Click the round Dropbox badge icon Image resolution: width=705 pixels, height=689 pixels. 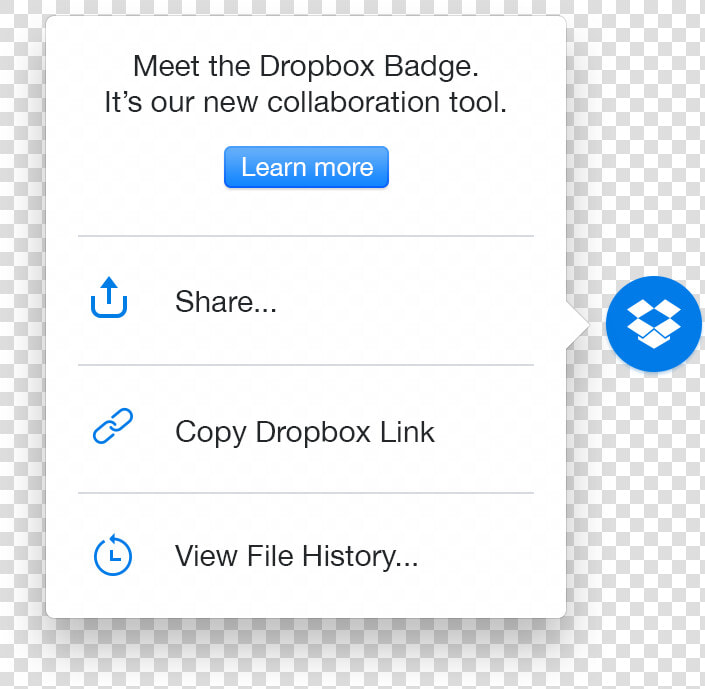tap(653, 324)
